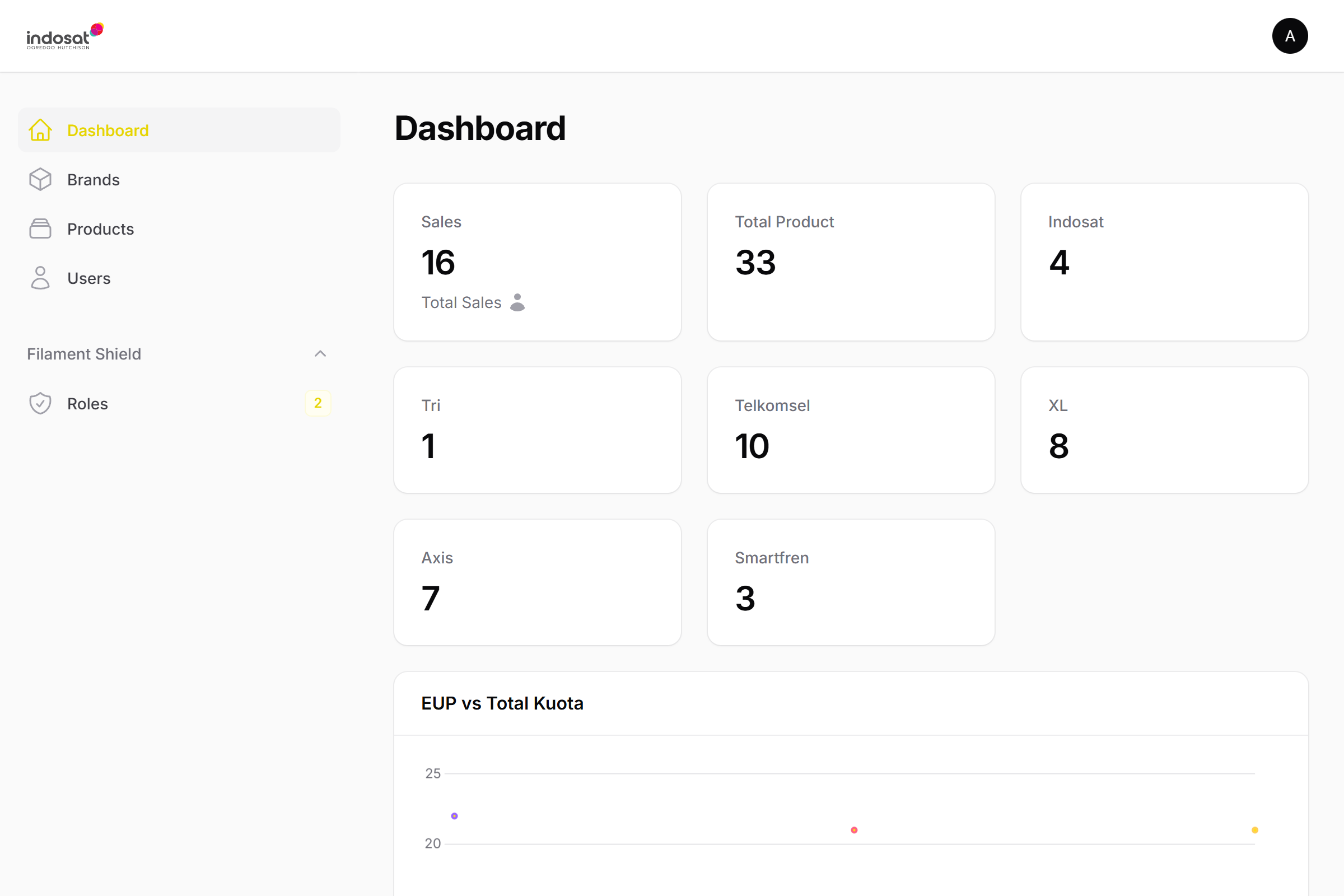Click the Total Product stat card
The width and height of the screenshot is (1344, 896).
[x=851, y=262]
